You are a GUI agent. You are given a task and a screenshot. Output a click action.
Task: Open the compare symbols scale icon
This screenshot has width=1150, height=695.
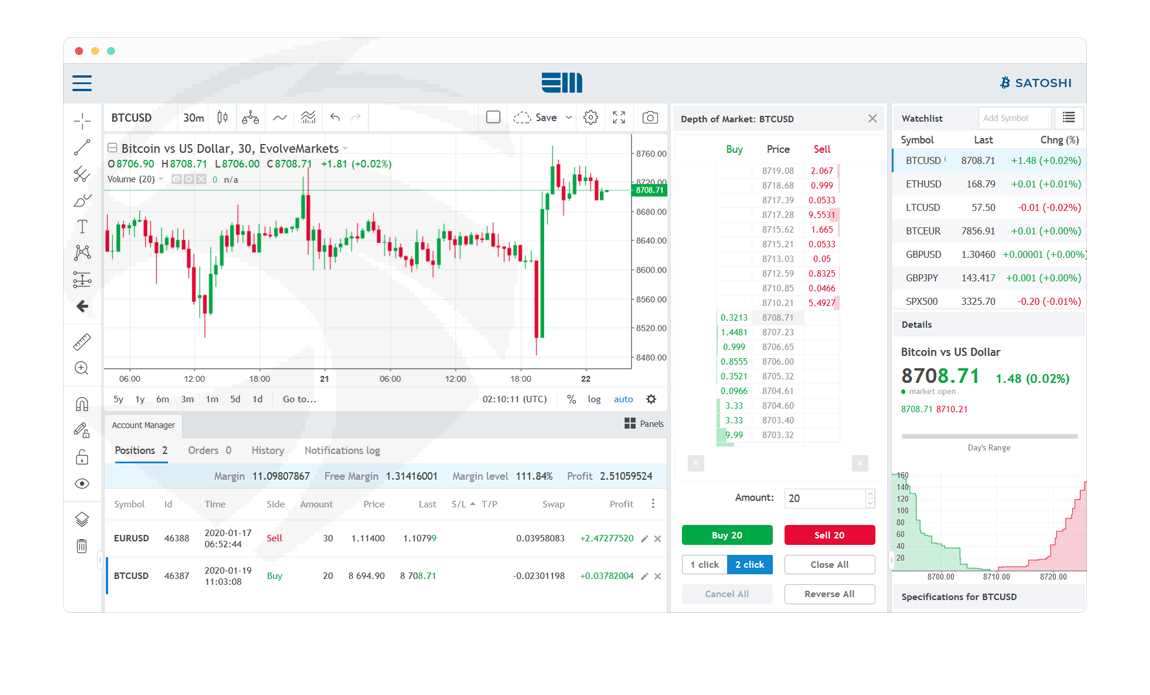pyautogui.click(x=251, y=117)
